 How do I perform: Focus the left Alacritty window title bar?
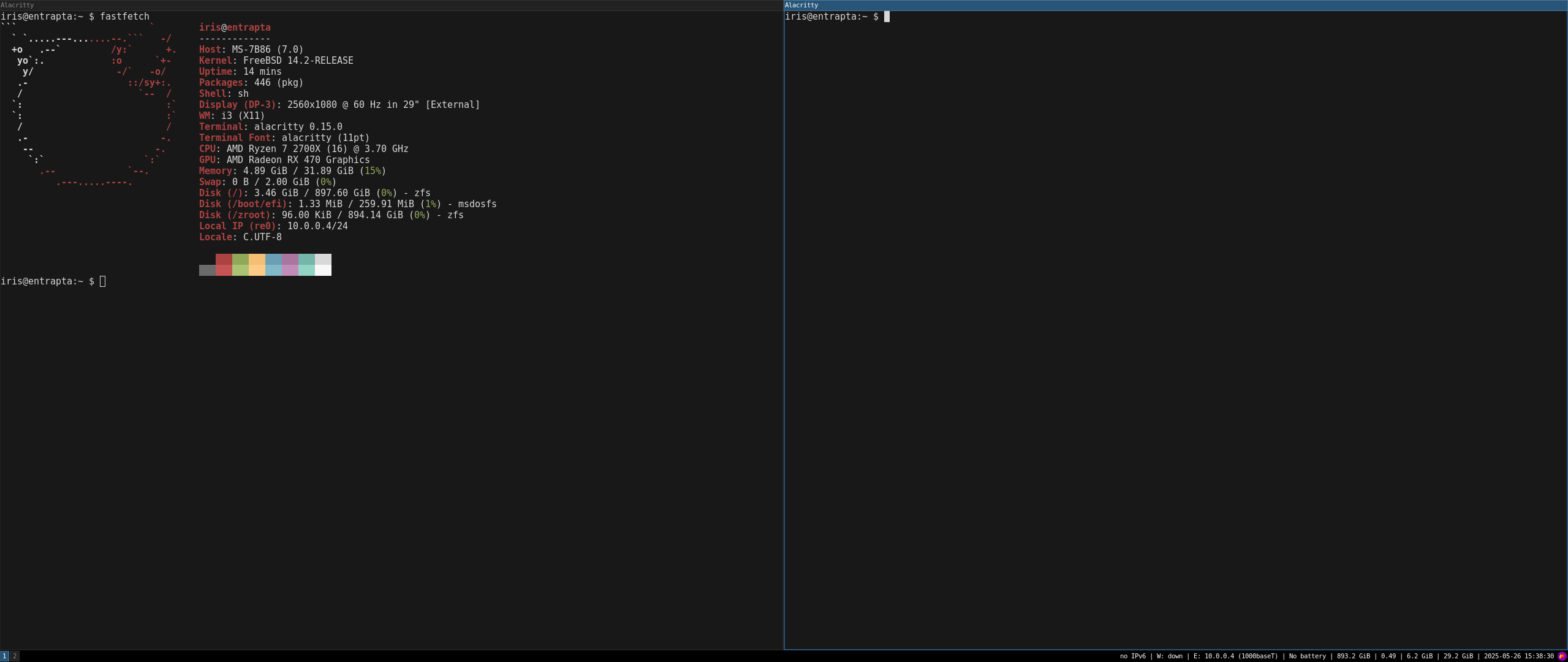pyautogui.click(x=392, y=5)
